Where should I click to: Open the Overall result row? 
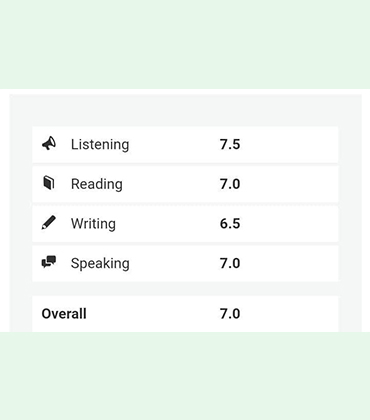[x=185, y=314]
